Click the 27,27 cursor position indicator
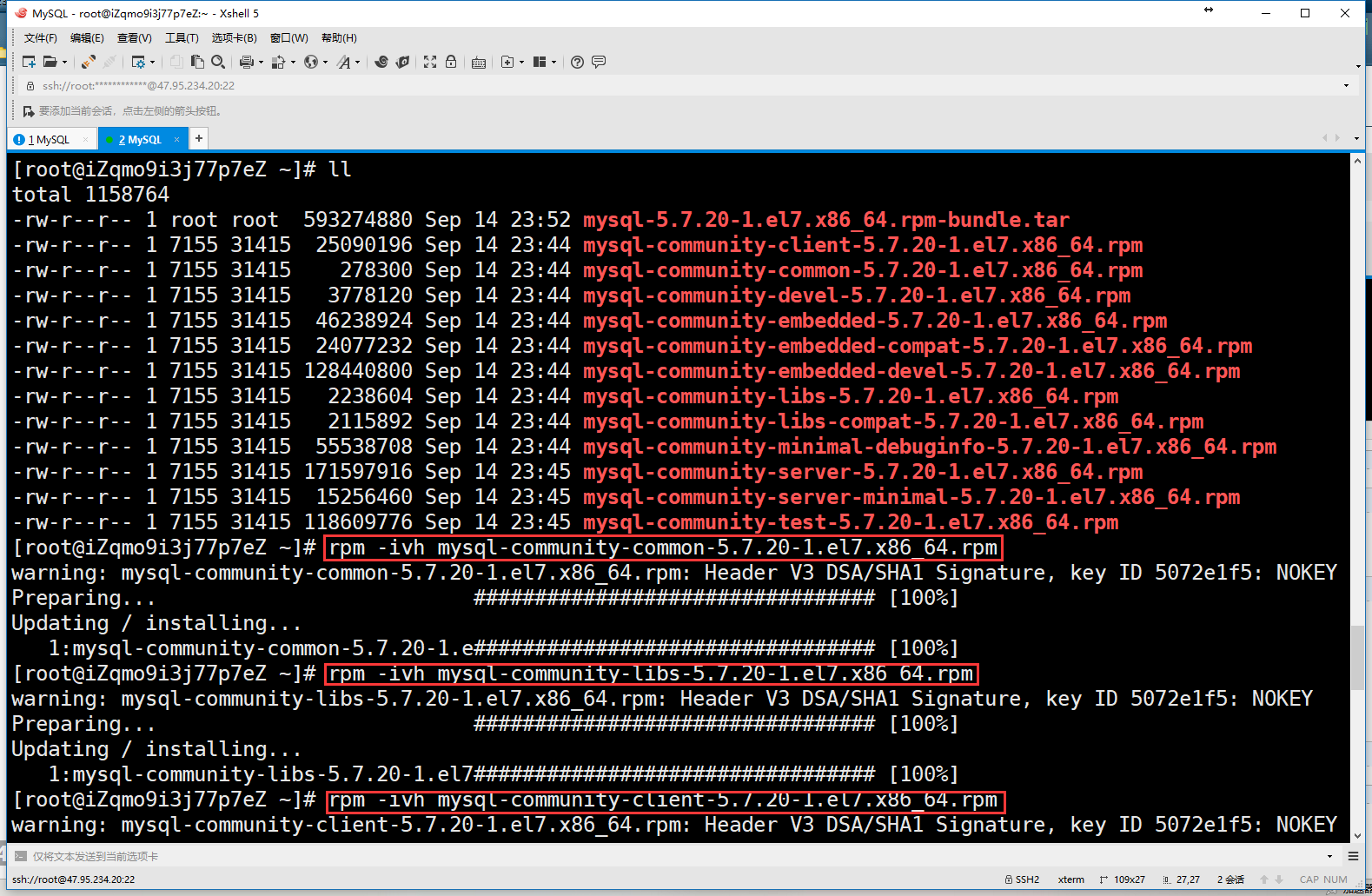 [x=1182, y=879]
